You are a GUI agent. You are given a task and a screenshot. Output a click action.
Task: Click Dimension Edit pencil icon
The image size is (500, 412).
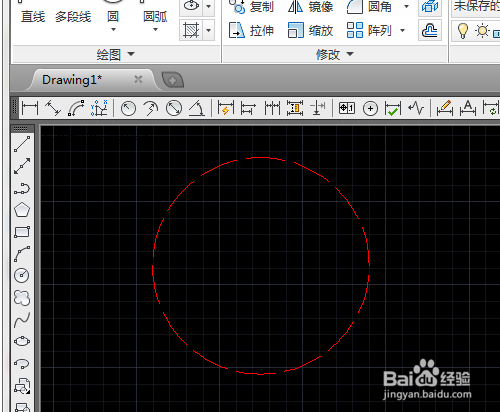tap(444, 108)
